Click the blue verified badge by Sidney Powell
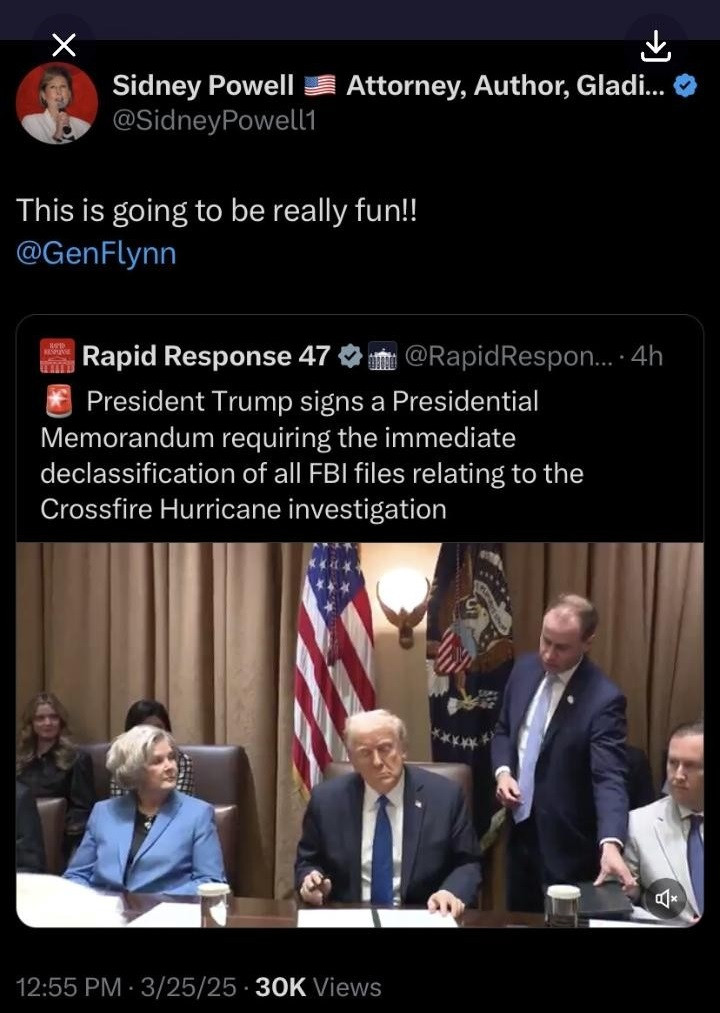This screenshot has height=1013, width=720. click(685, 86)
